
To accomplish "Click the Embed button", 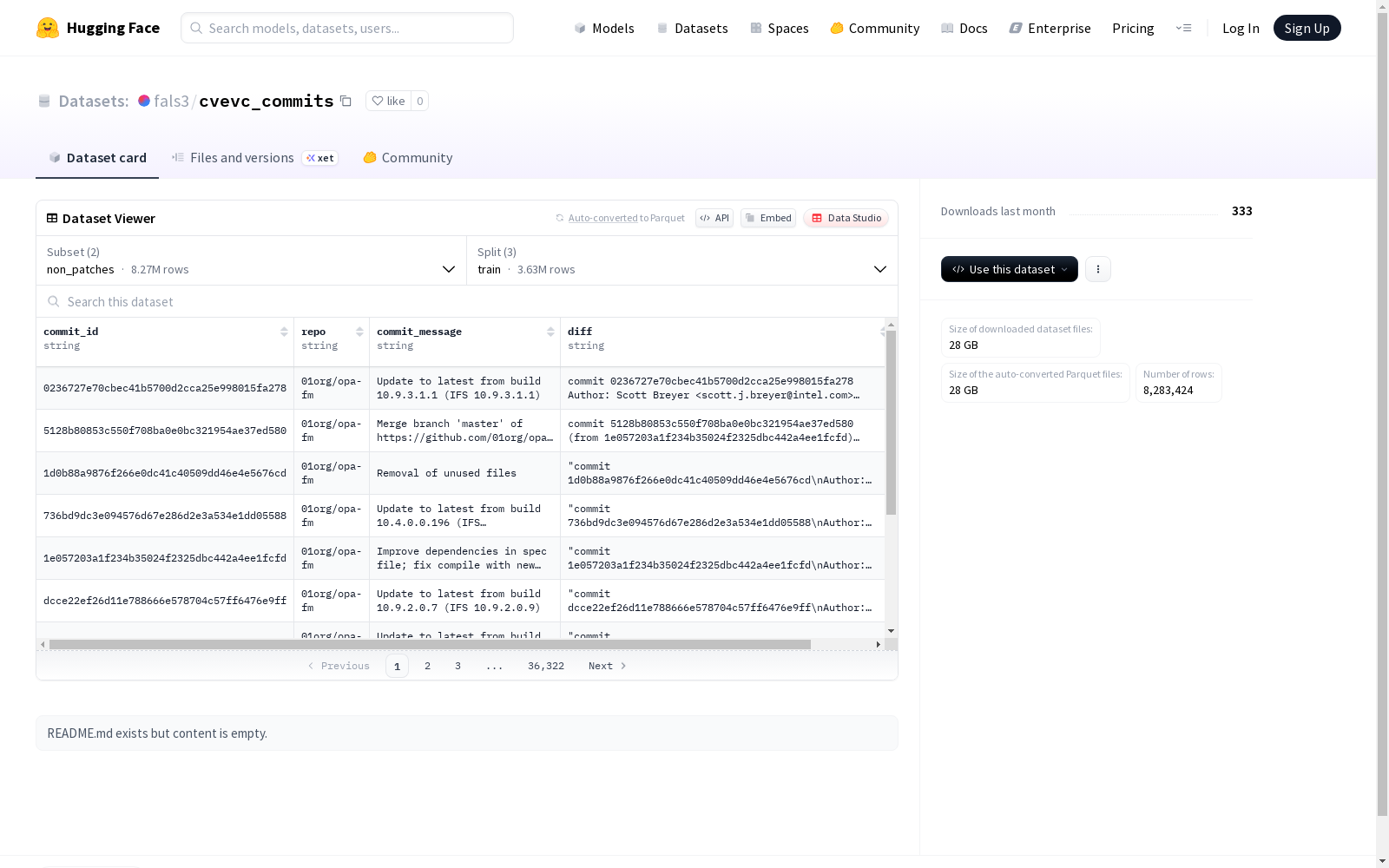I will pos(768,218).
